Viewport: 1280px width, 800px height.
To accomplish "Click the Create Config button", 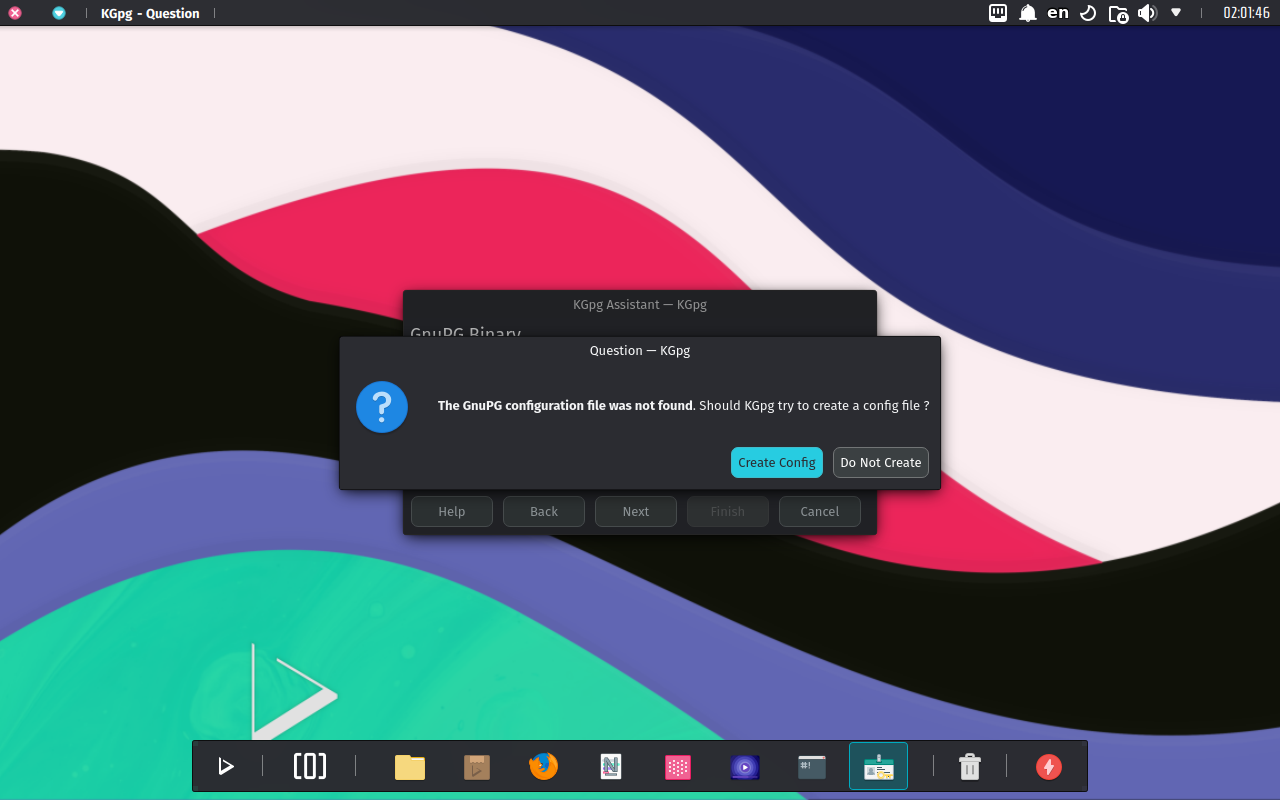I will [x=777, y=462].
